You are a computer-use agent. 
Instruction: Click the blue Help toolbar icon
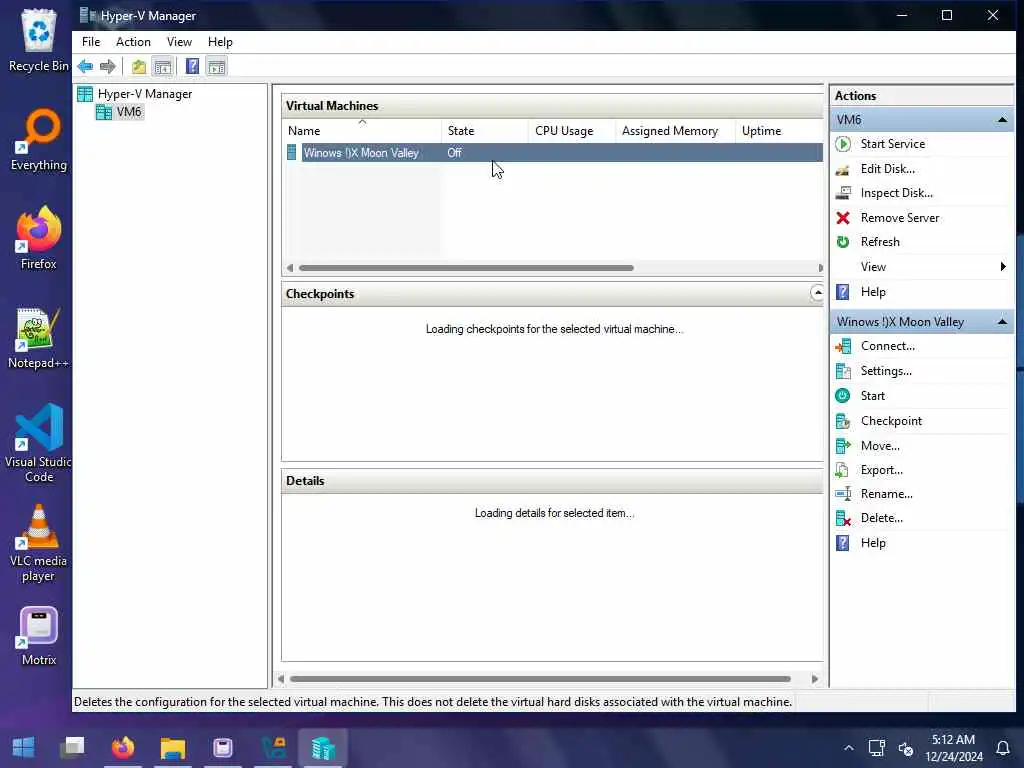(x=192, y=66)
